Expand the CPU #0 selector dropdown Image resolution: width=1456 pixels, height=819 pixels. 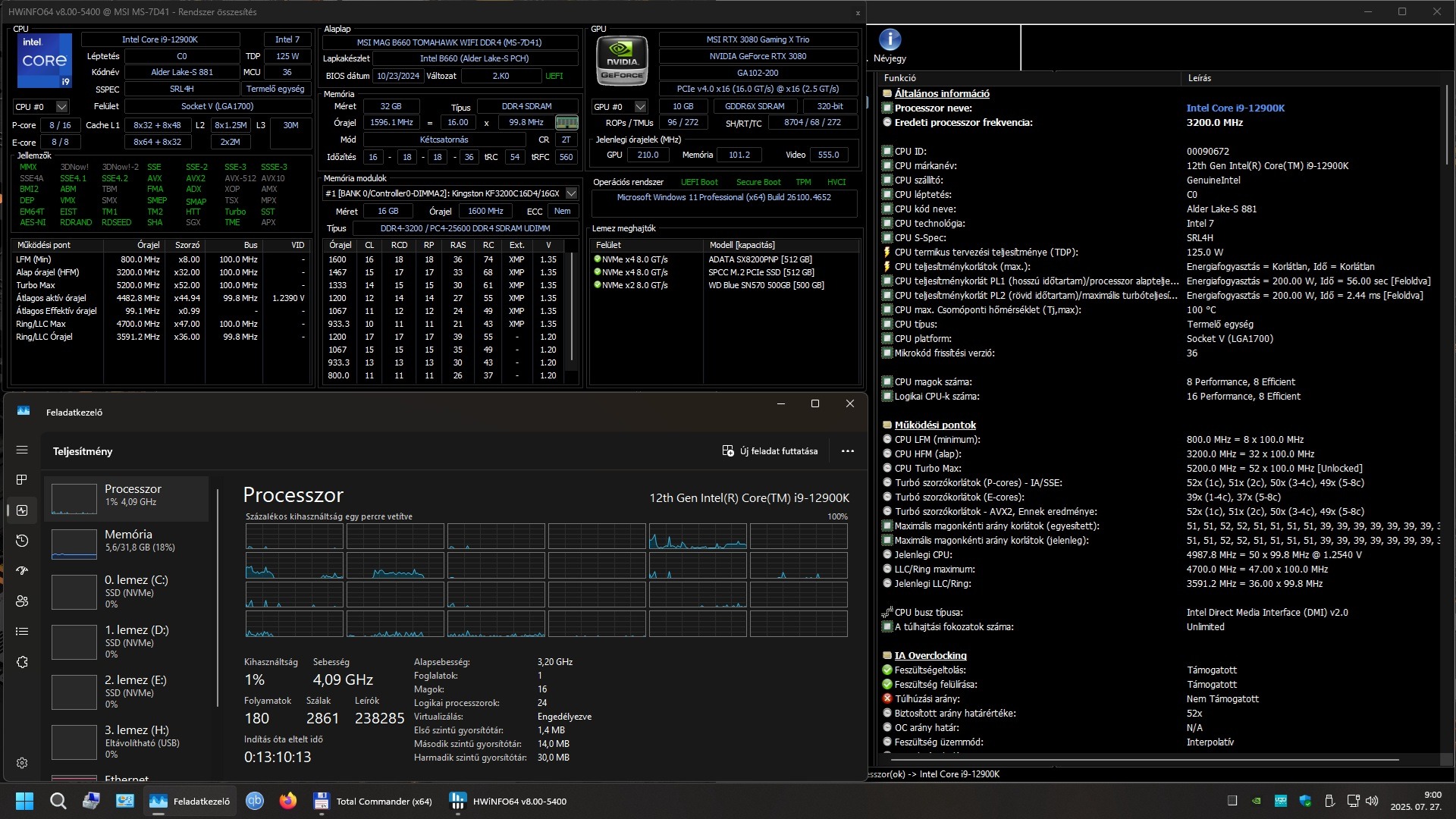pyautogui.click(x=62, y=107)
